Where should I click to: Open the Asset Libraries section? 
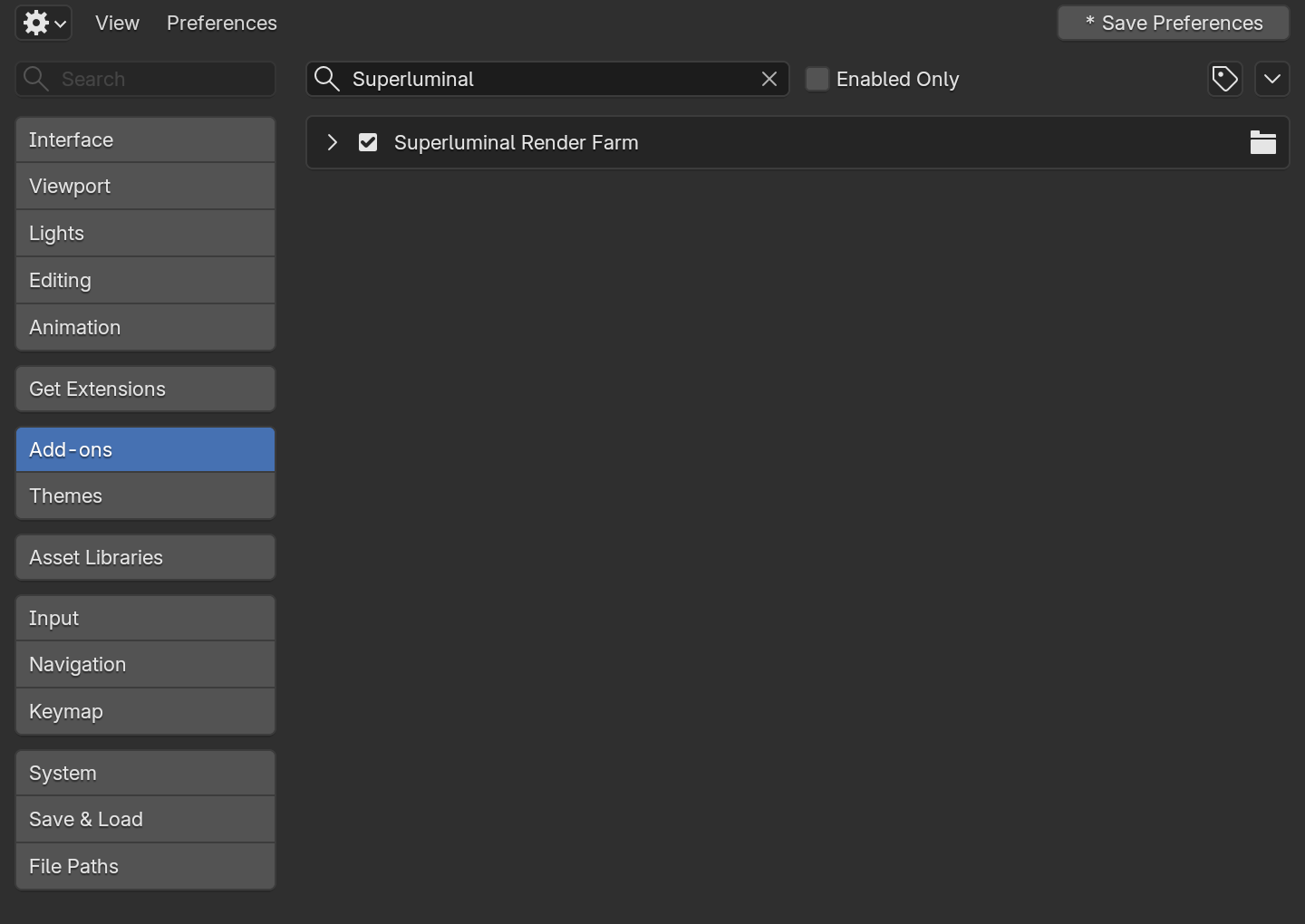[145, 557]
